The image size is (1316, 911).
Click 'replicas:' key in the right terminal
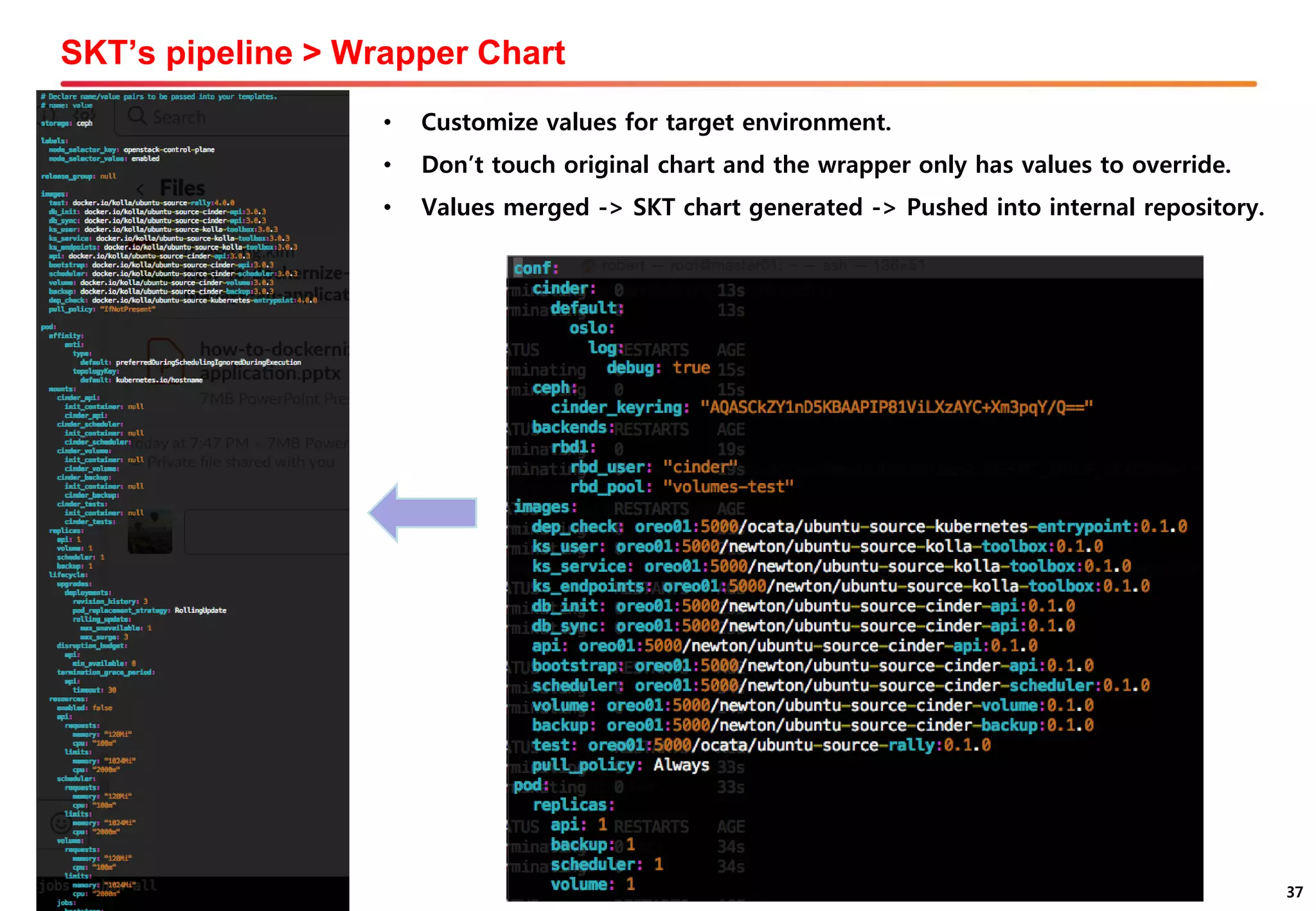point(574,805)
